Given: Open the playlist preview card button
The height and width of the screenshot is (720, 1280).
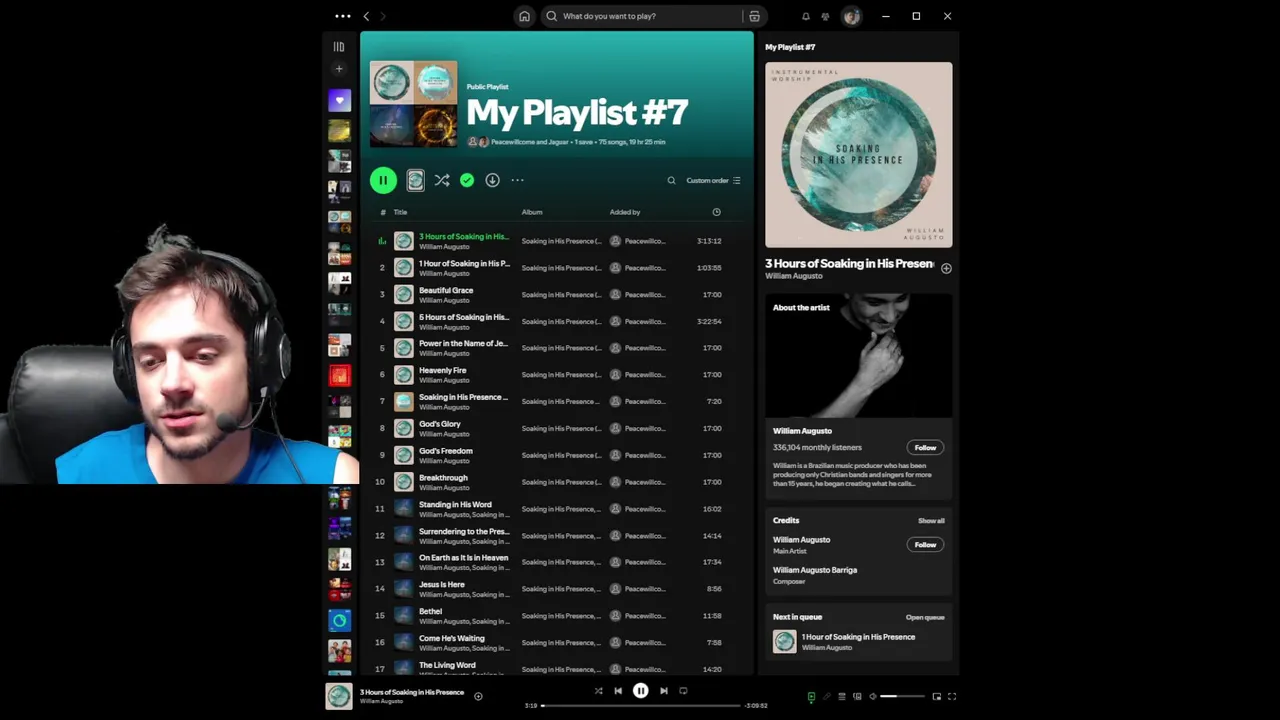Looking at the screenshot, I should point(415,180).
